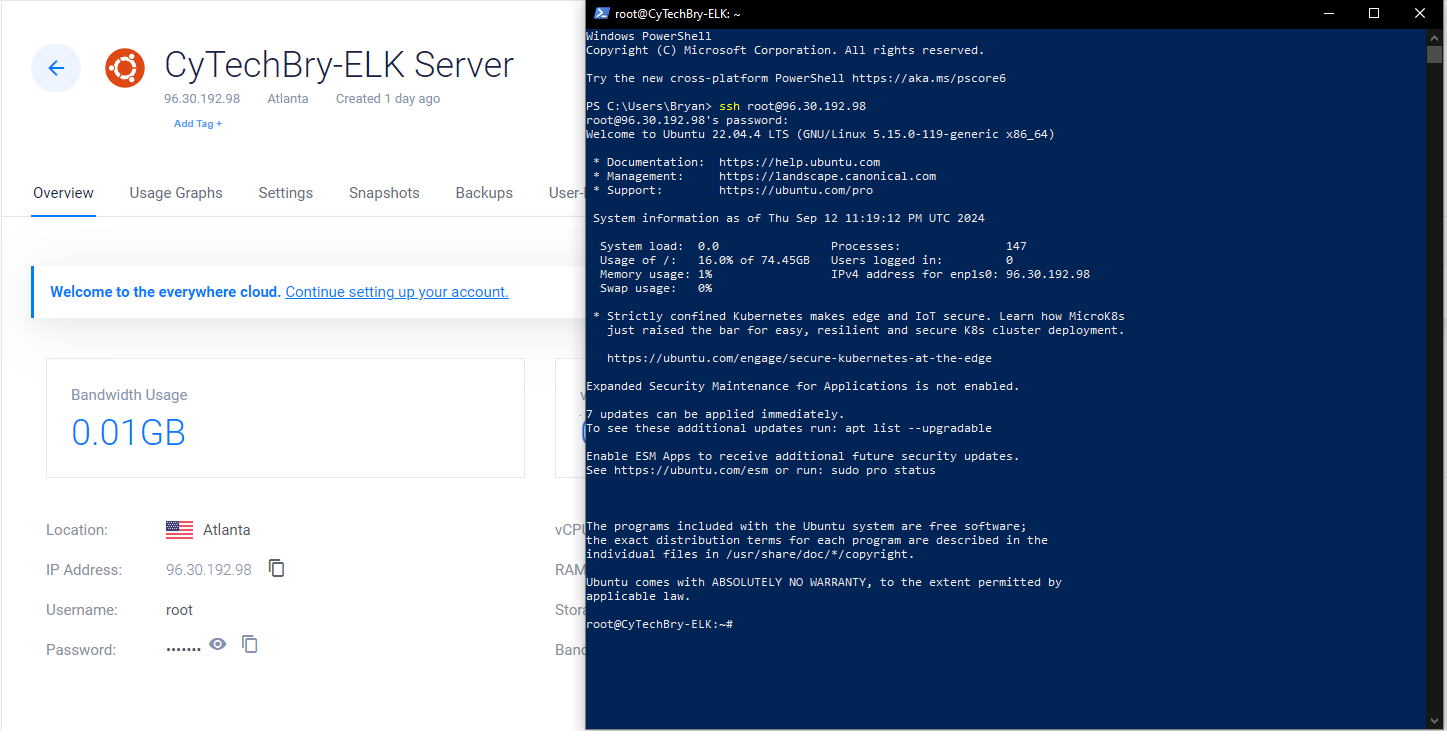
Task: Click the https://help.ubuntu.com URL in the terminal
Action: pyautogui.click(x=799, y=162)
